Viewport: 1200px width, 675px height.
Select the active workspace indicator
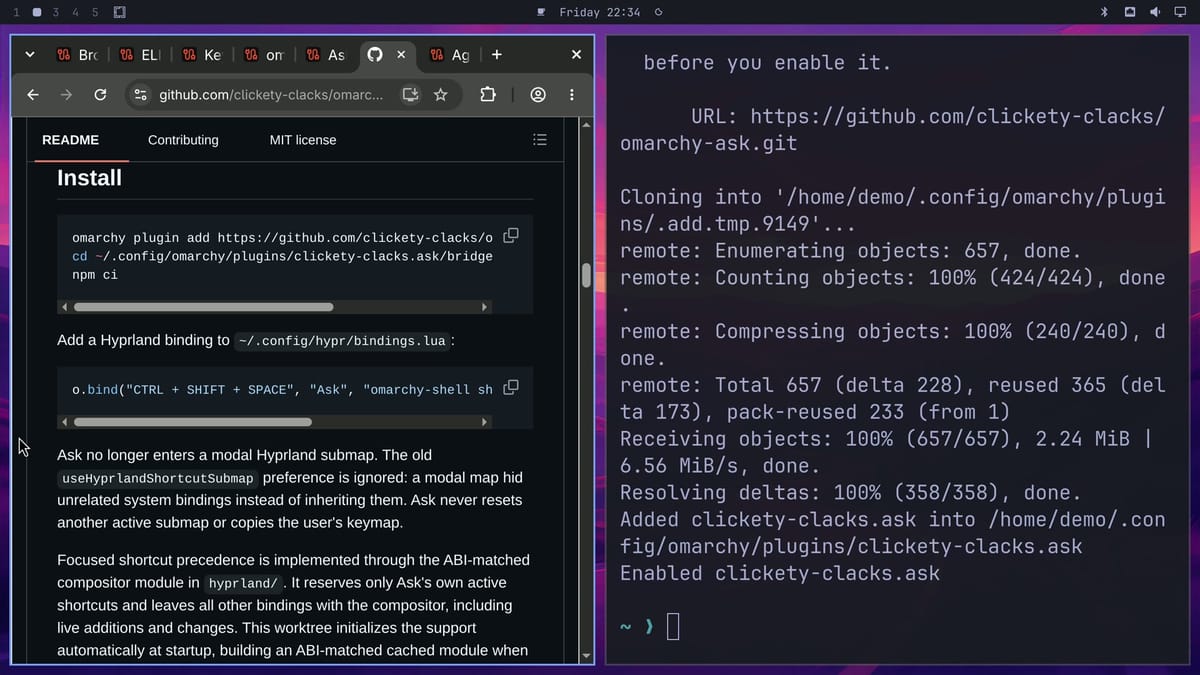(x=36, y=12)
